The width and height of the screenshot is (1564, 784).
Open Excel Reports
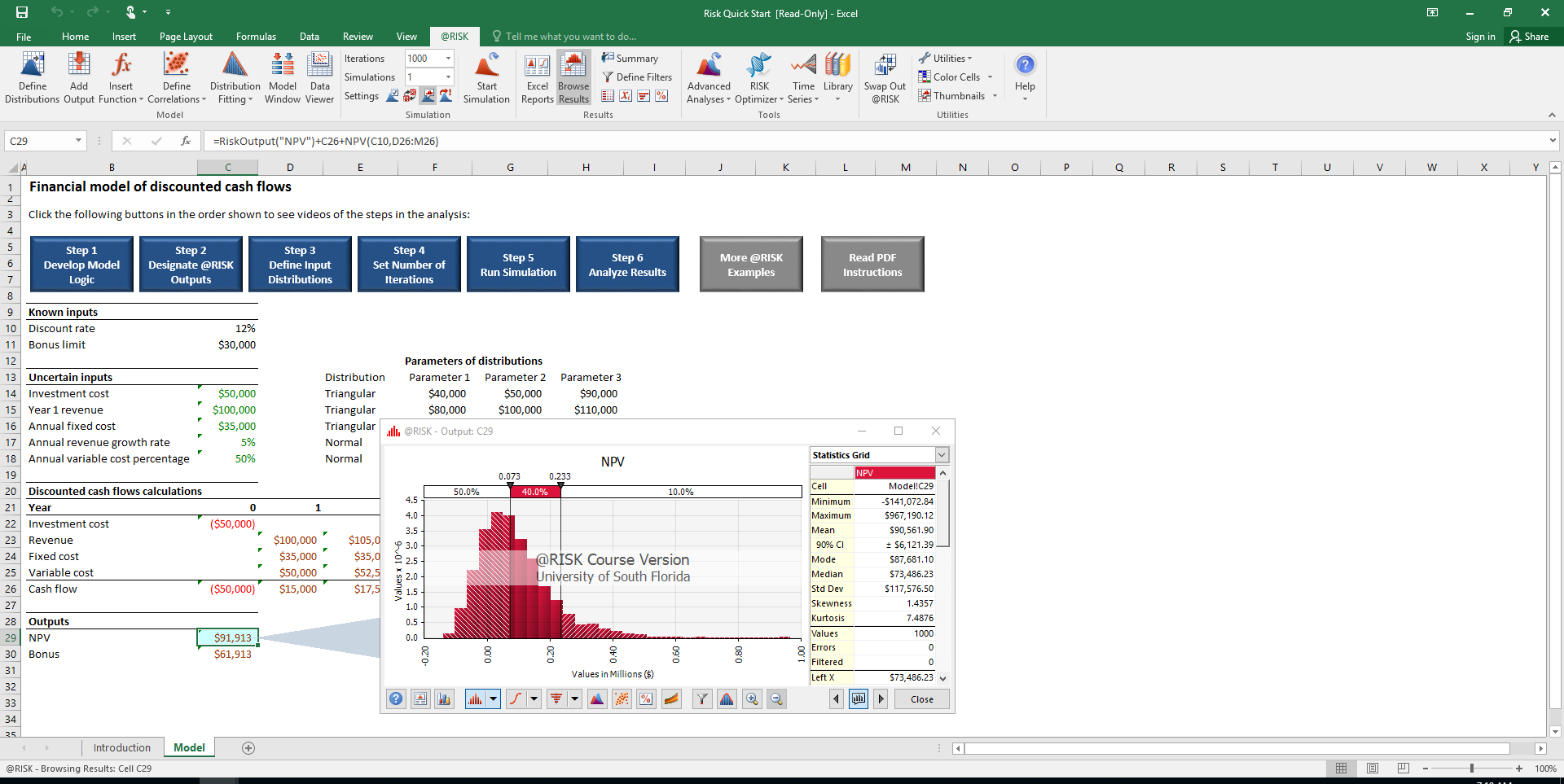coord(538,78)
